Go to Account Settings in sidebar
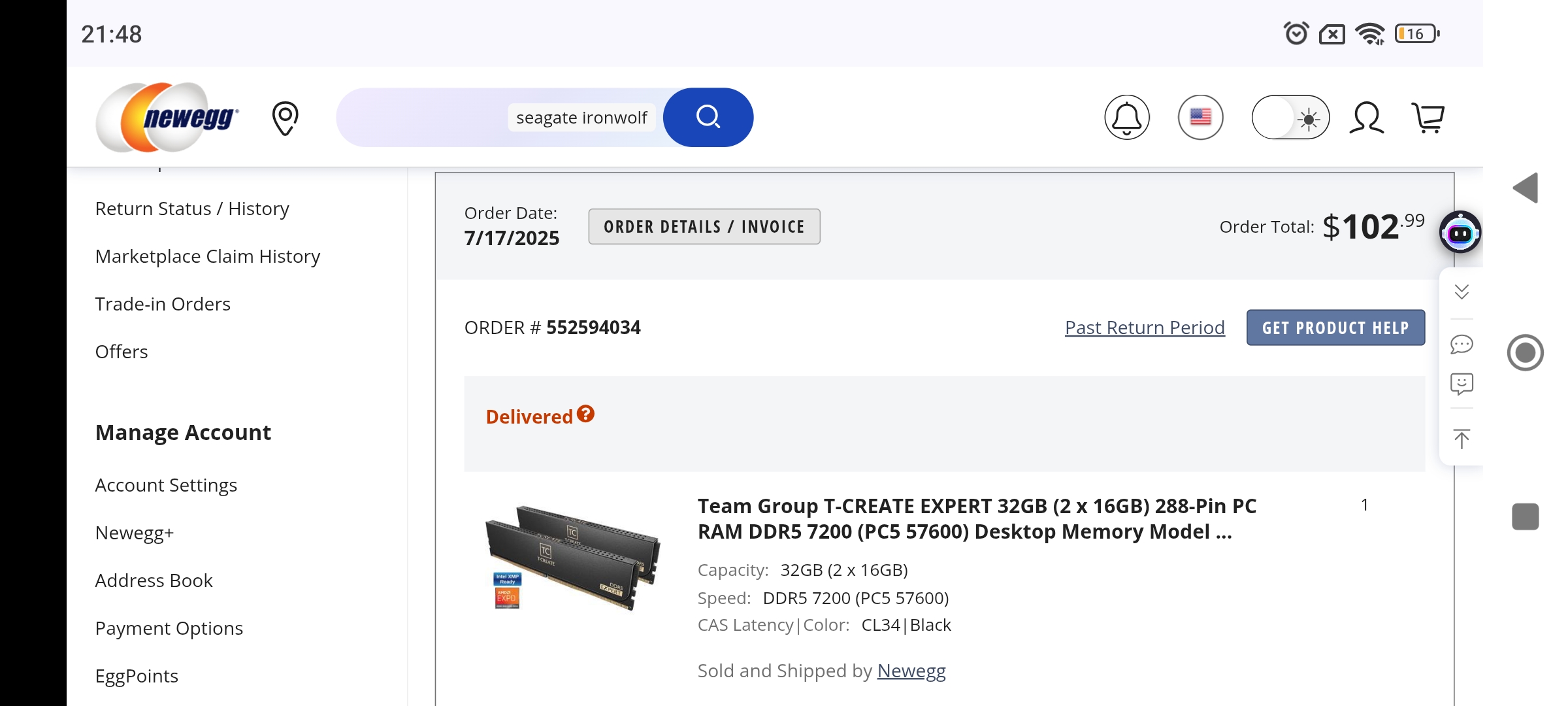1568x706 pixels. [x=166, y=485]
